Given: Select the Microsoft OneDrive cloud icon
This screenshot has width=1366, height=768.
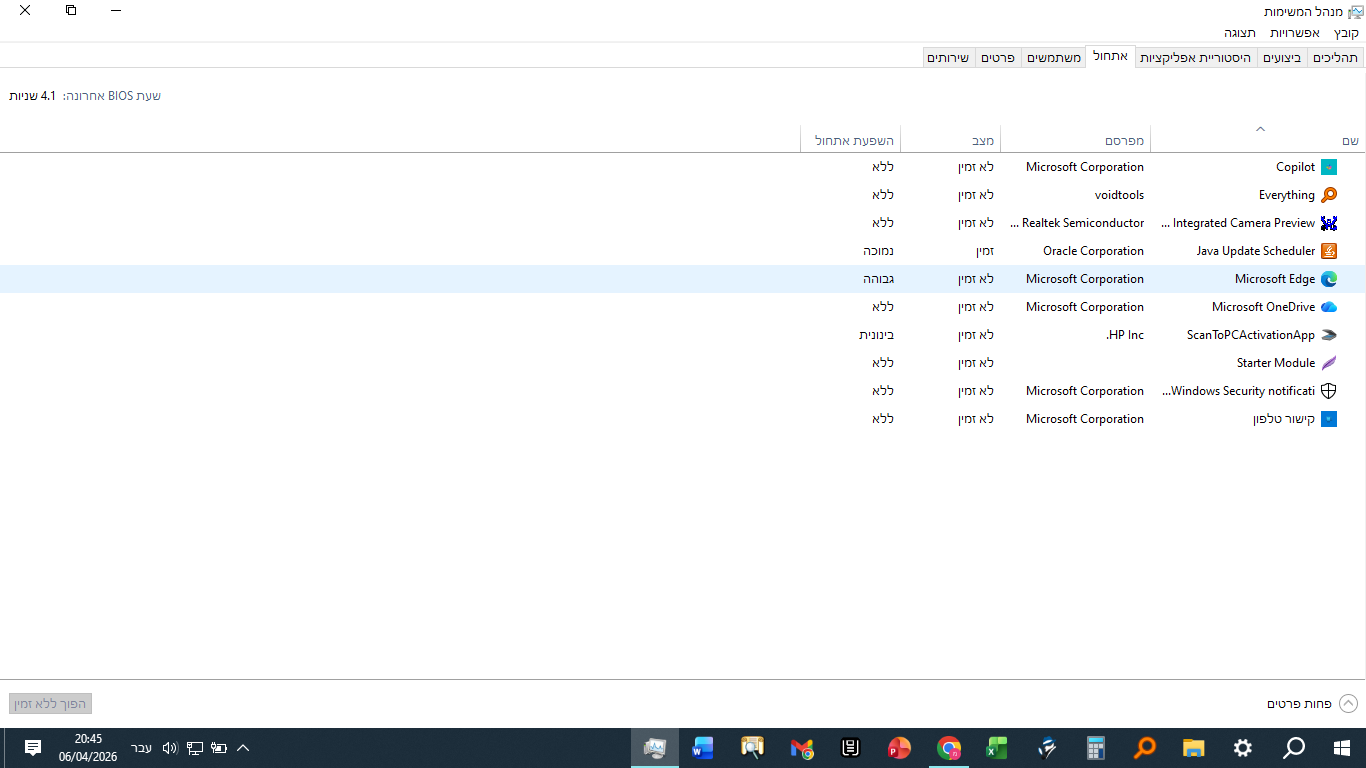Looking at the screenshot, I should 1328,307.
